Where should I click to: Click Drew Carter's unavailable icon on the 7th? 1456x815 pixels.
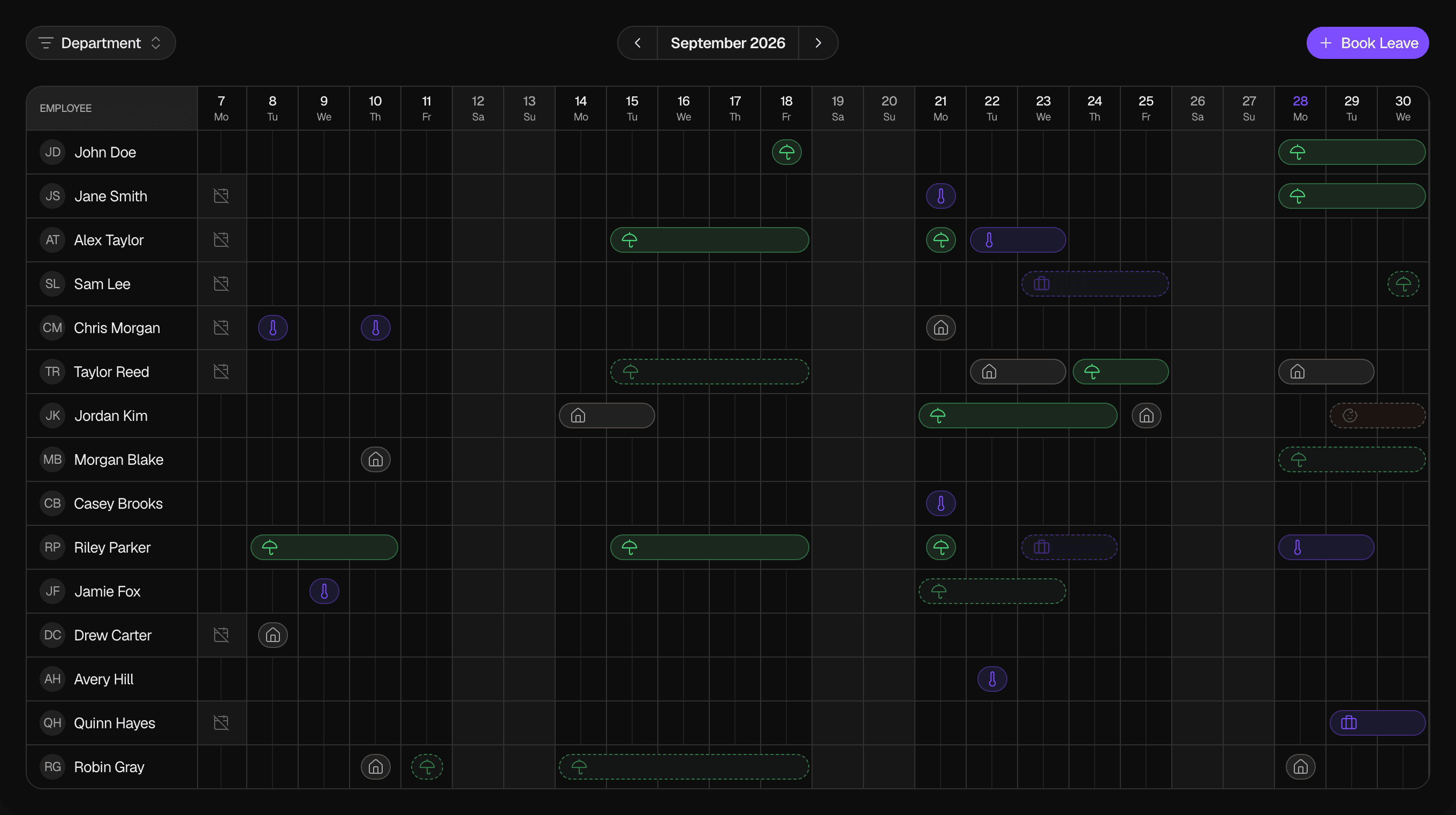coord(221,635)
